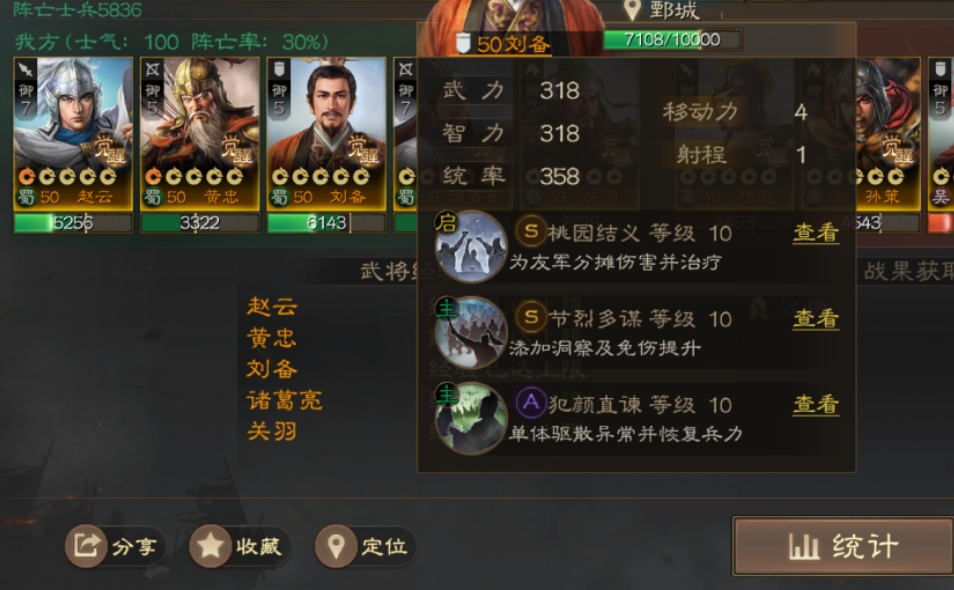The width and height of the screenshot is (954, 590).
Task: Click the shield icon beside 50刘备
Action: click(463, 43)
